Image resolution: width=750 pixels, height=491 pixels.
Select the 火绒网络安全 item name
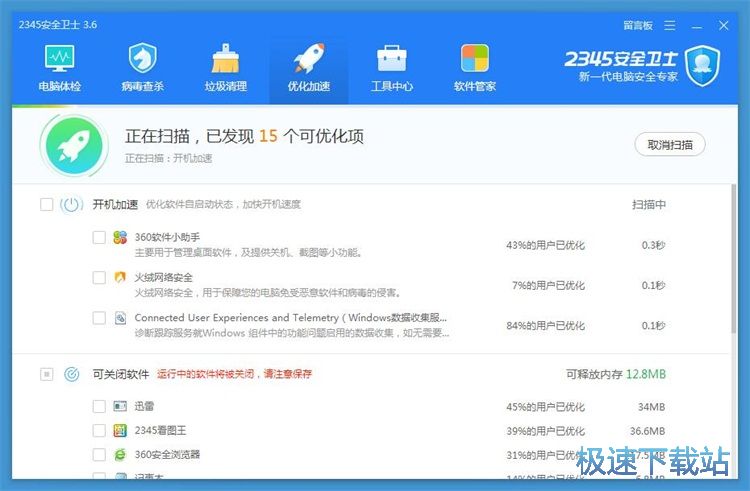click(164, 277)
